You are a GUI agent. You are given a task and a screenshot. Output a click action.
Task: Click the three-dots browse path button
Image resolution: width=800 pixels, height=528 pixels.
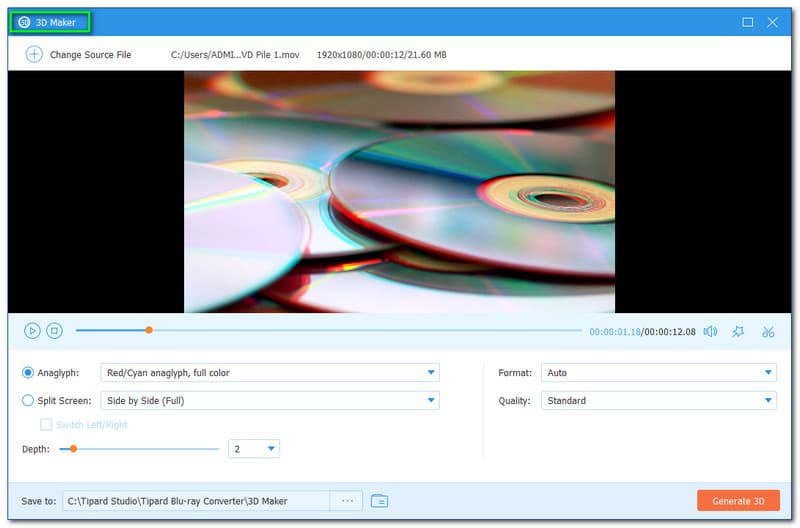click(346, 500)
